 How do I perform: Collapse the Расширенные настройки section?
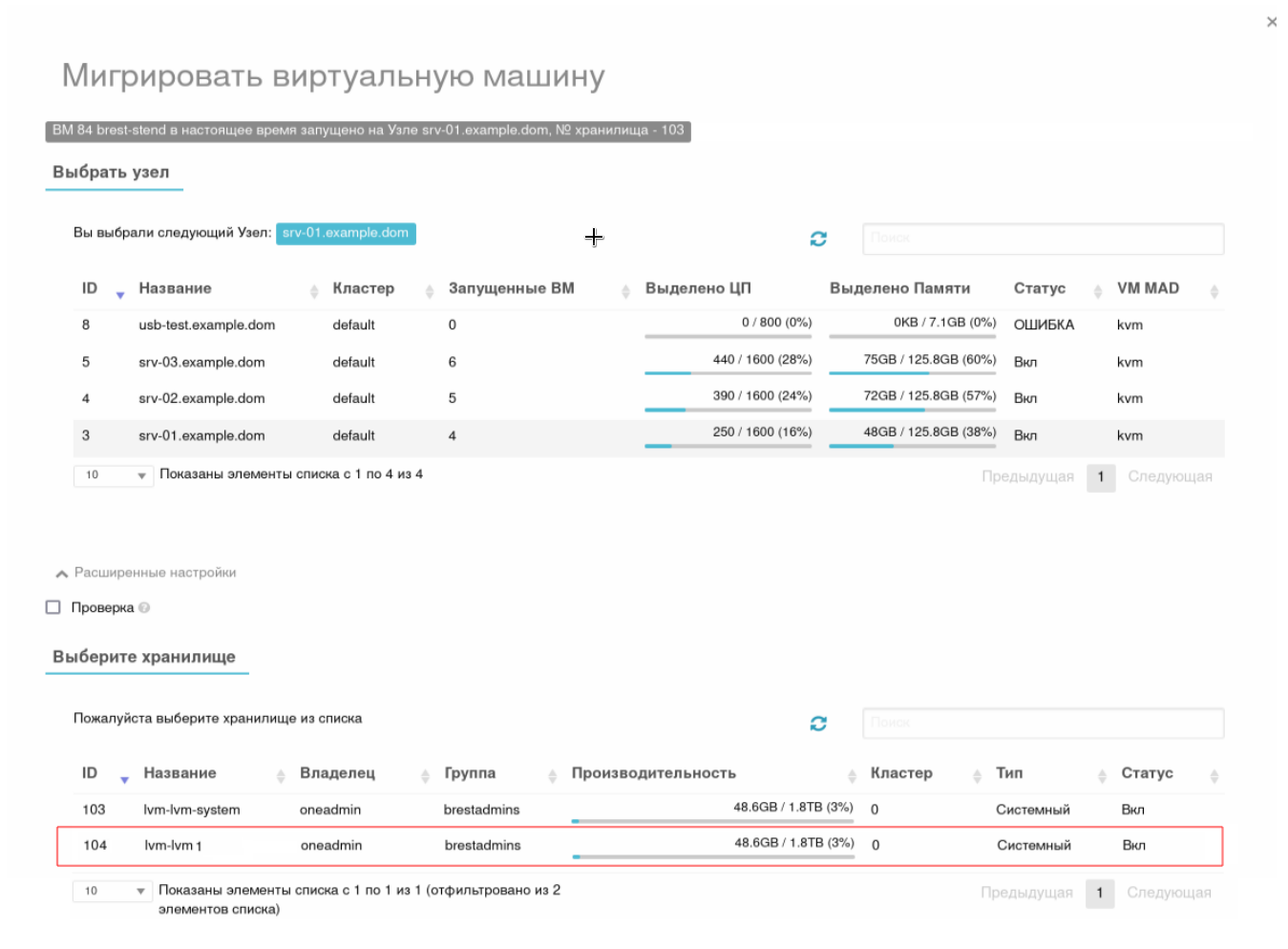tap(145, 573)
